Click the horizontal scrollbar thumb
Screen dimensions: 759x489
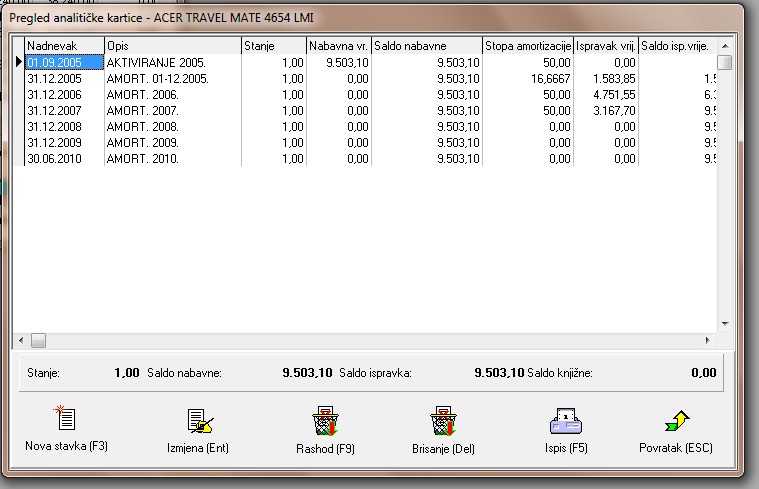(38, 340)
